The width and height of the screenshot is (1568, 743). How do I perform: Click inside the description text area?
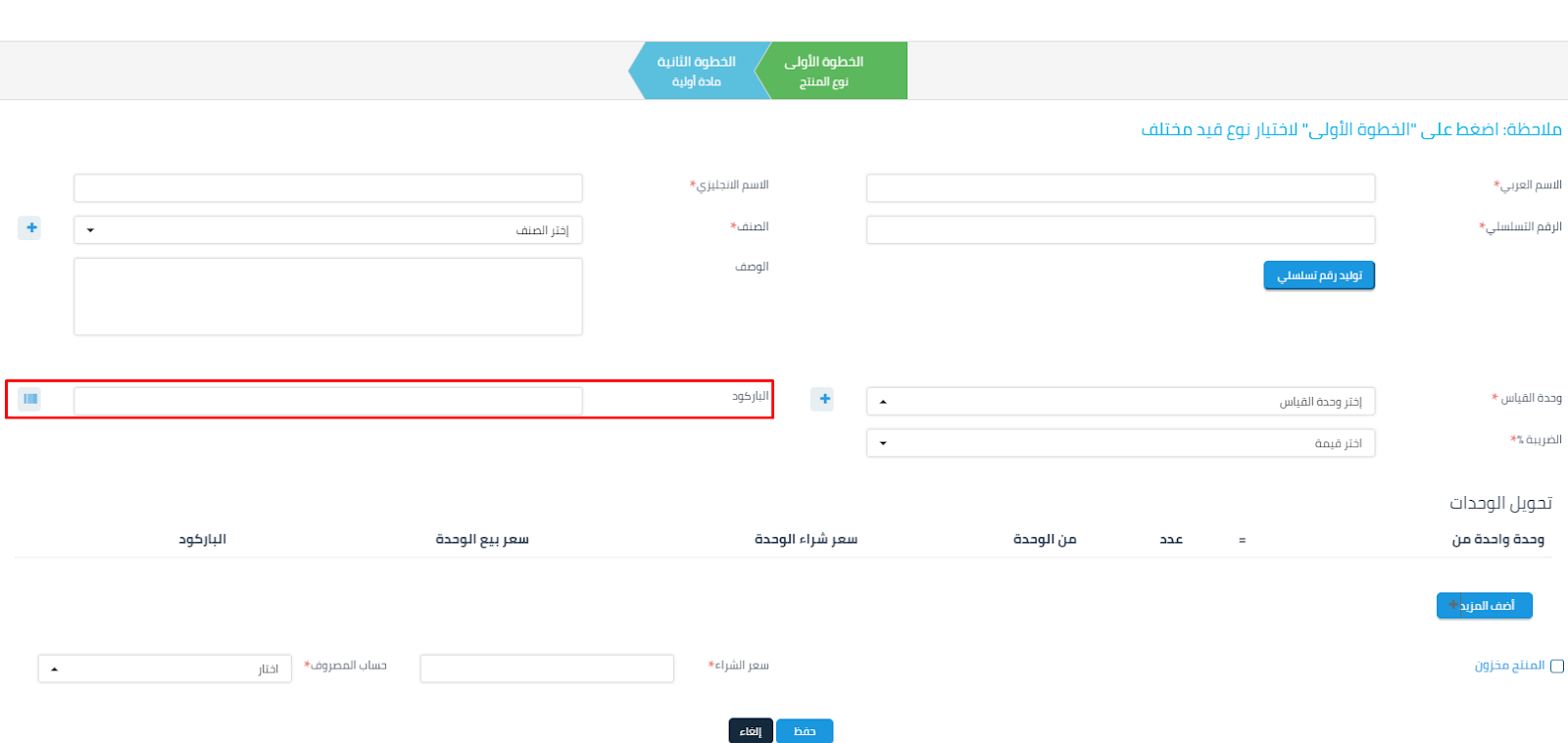[328, 297]
